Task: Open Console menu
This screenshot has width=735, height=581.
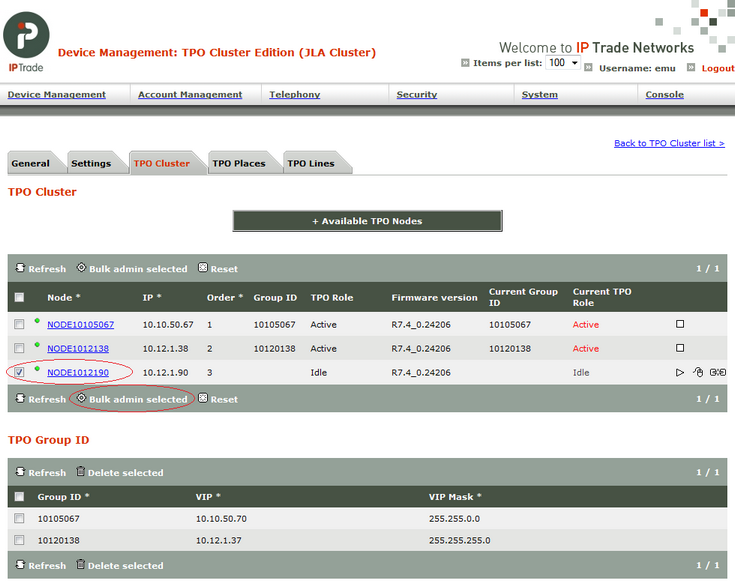Action: coord(664,95)
